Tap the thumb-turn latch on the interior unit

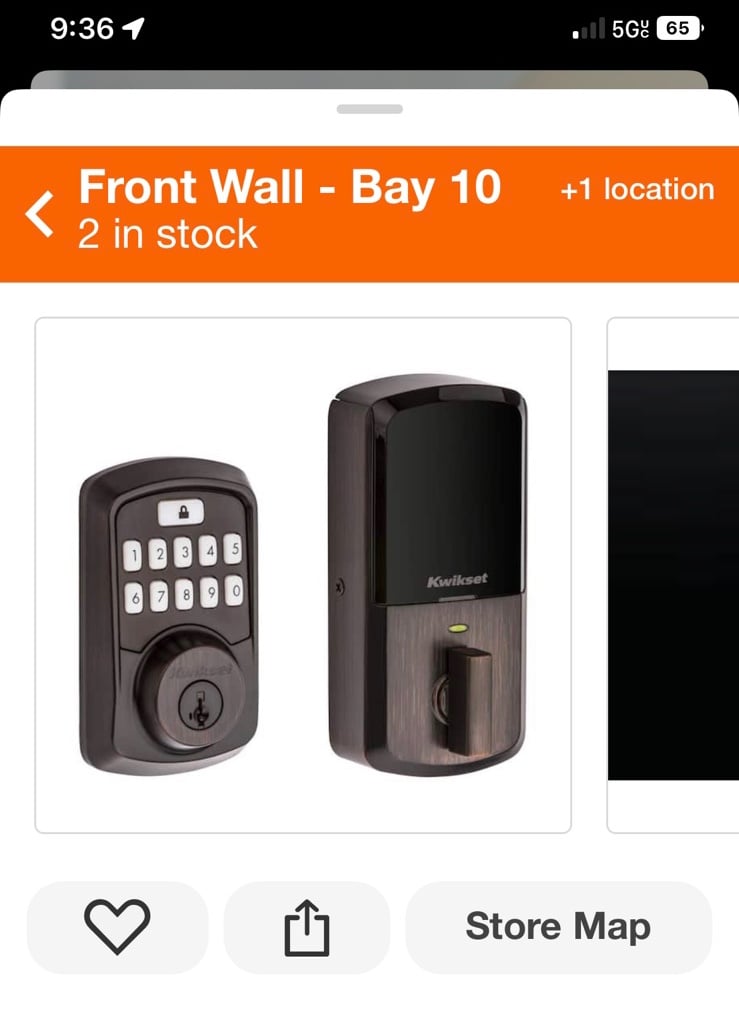click(469, 700)
